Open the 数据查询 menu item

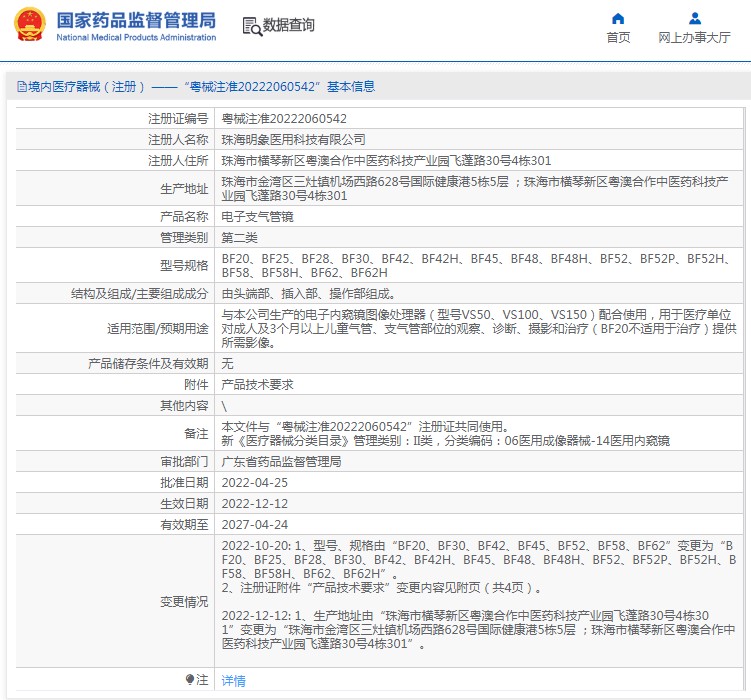tap(288, 26)
